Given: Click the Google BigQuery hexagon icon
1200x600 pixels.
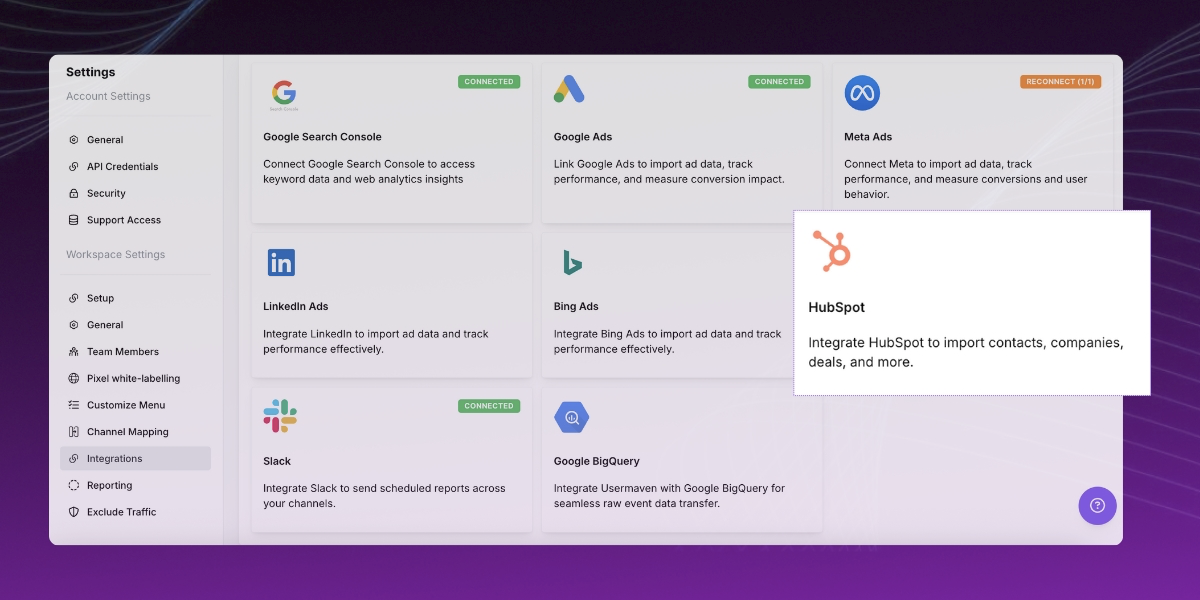Looking at the screenshot, I should point(572,417).
